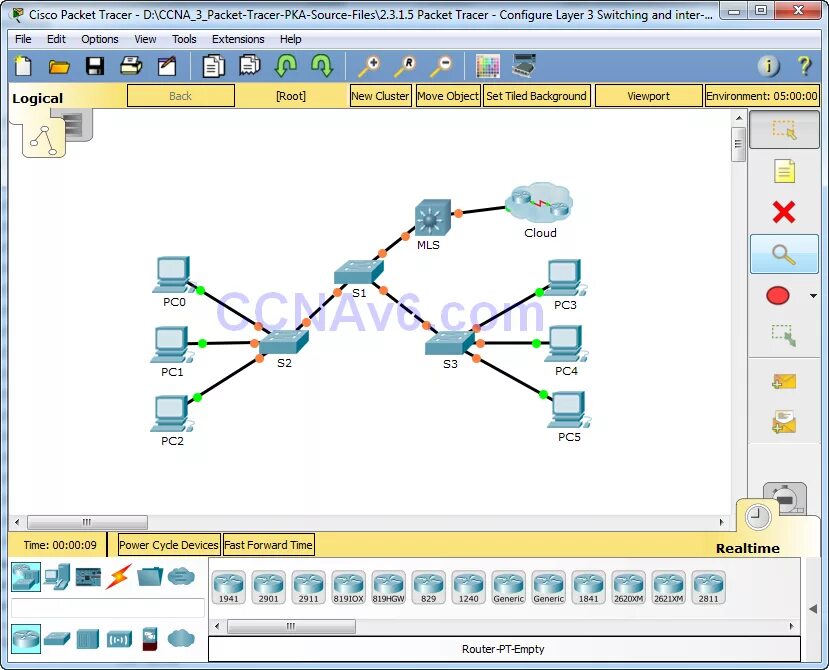Viewport: 829px width, 670px height.
Task: Select the End Devices category icon
Action: tap(57, 576)
